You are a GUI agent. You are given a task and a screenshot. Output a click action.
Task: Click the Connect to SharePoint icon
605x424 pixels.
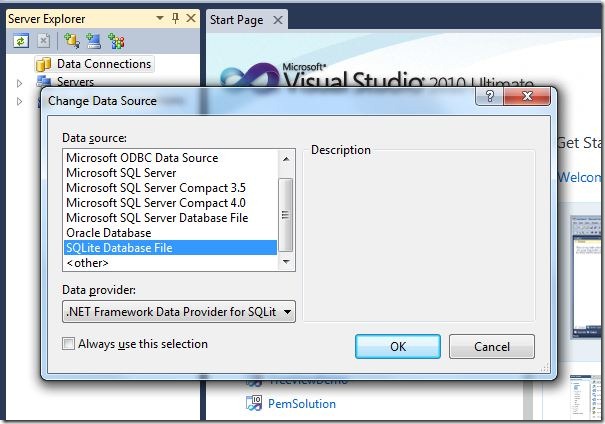(116, 41)
